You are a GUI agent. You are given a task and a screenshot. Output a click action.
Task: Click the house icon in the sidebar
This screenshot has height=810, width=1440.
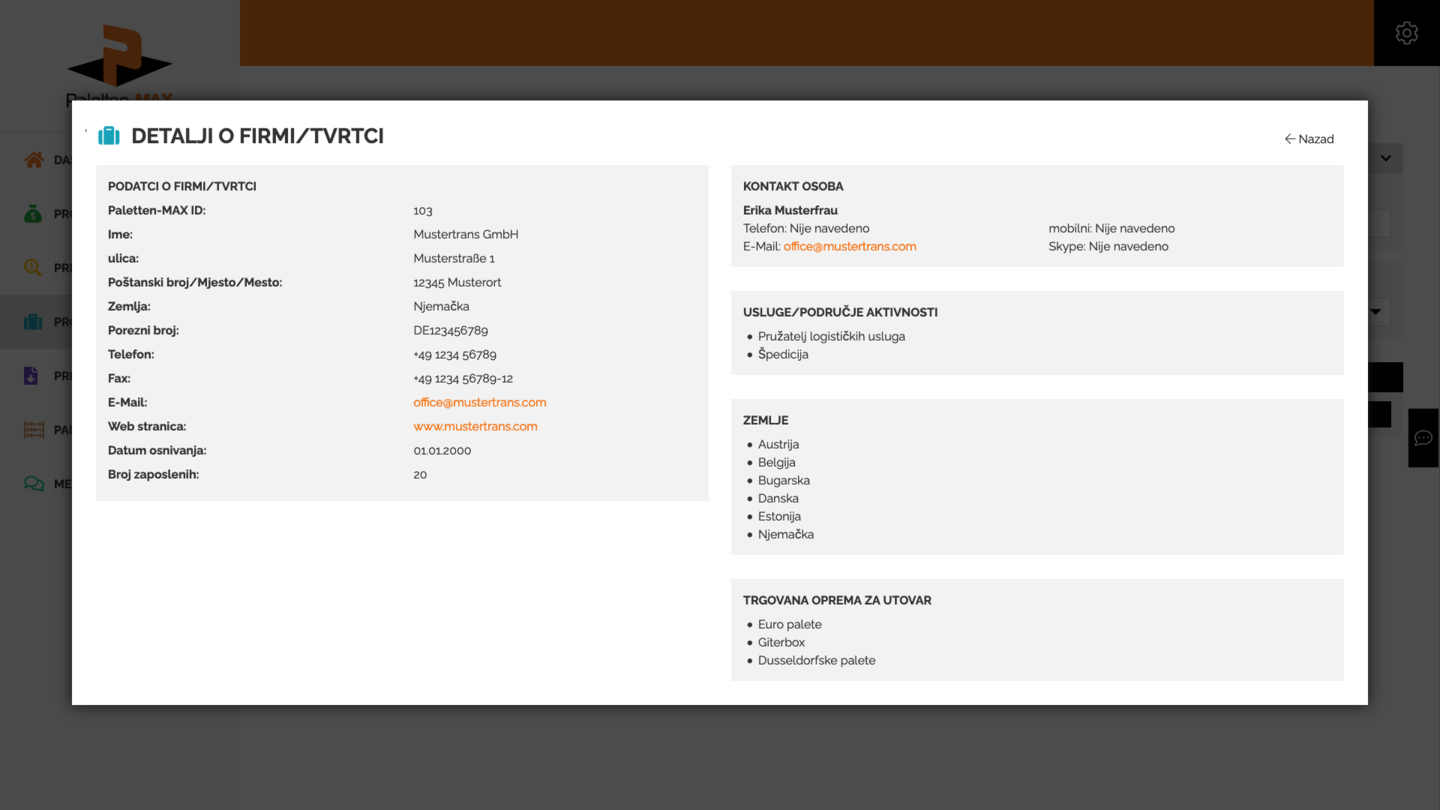pos(34,160)
